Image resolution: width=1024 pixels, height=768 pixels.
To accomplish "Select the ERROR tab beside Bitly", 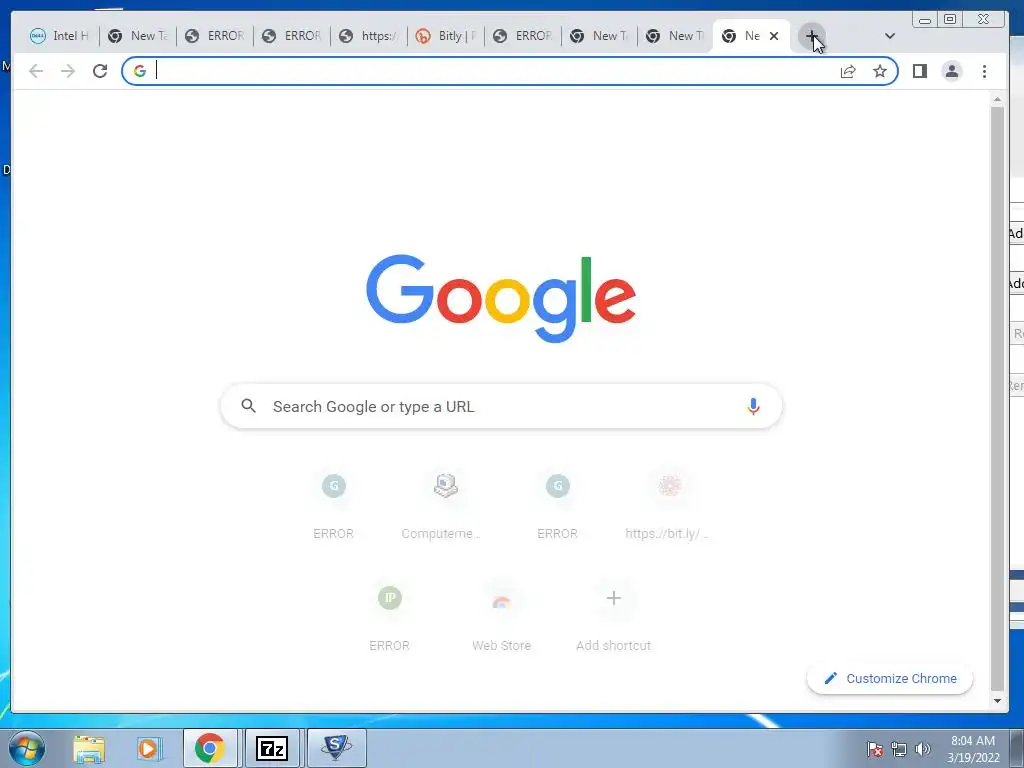I will click(524, 36).
